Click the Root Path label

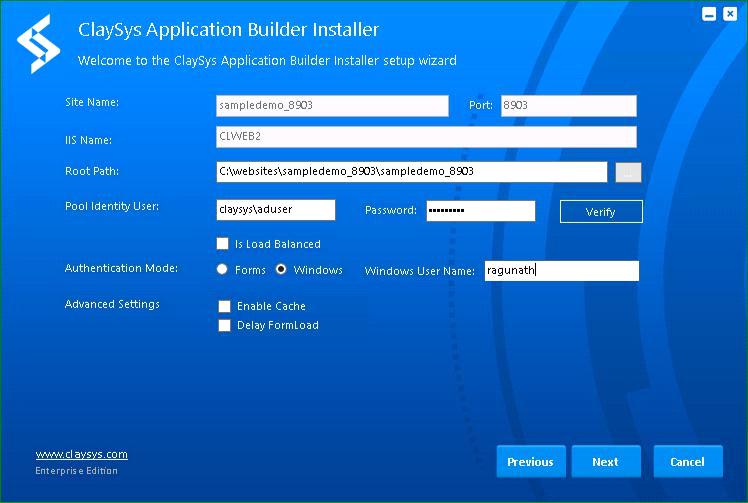click(92, 171)
